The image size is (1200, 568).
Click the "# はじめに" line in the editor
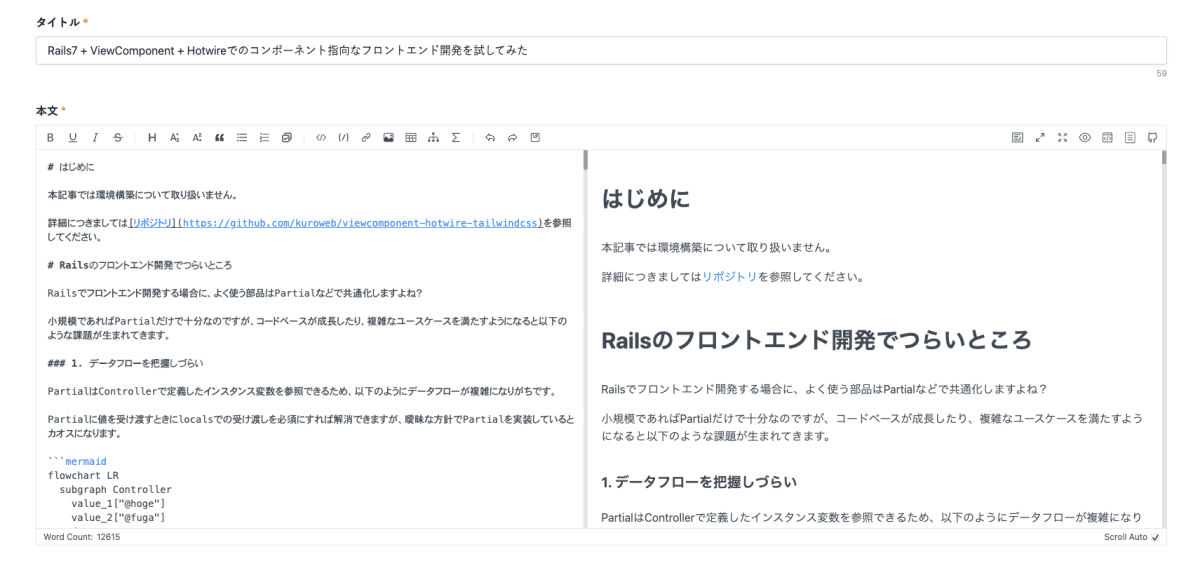point(71,167)
